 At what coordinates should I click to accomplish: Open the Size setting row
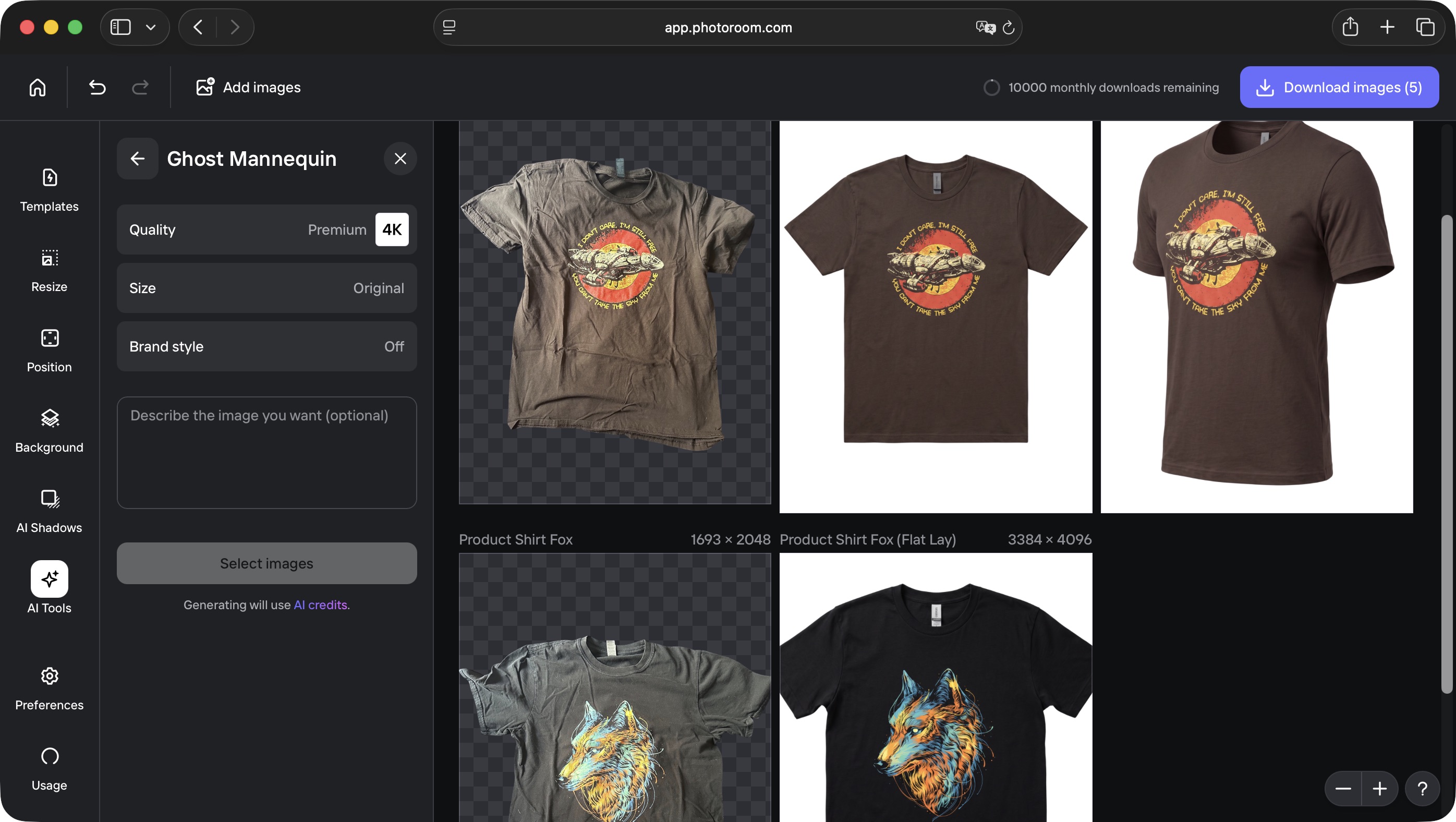pyautogui.click(x=267, y=288)
